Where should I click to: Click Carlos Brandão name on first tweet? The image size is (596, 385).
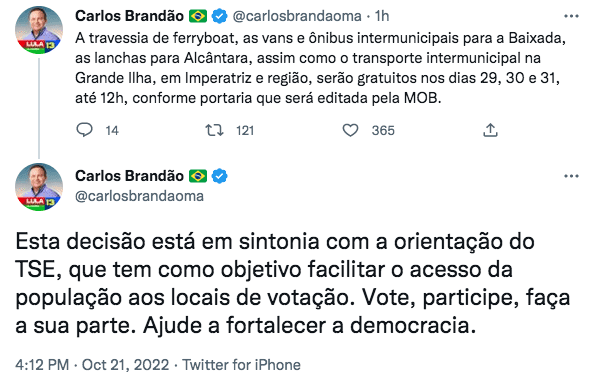(129, 16)
